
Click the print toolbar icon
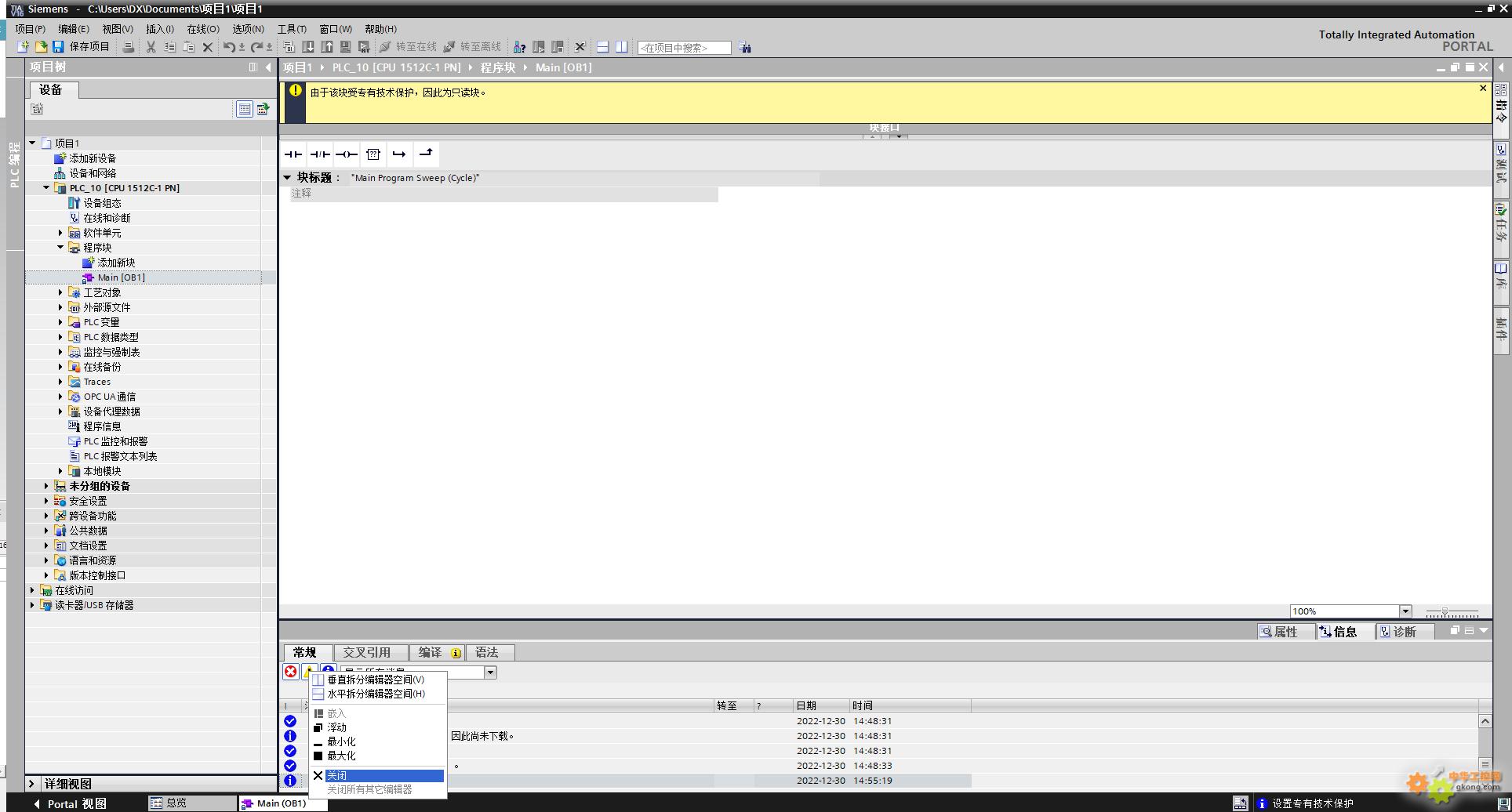click(129, 47)
